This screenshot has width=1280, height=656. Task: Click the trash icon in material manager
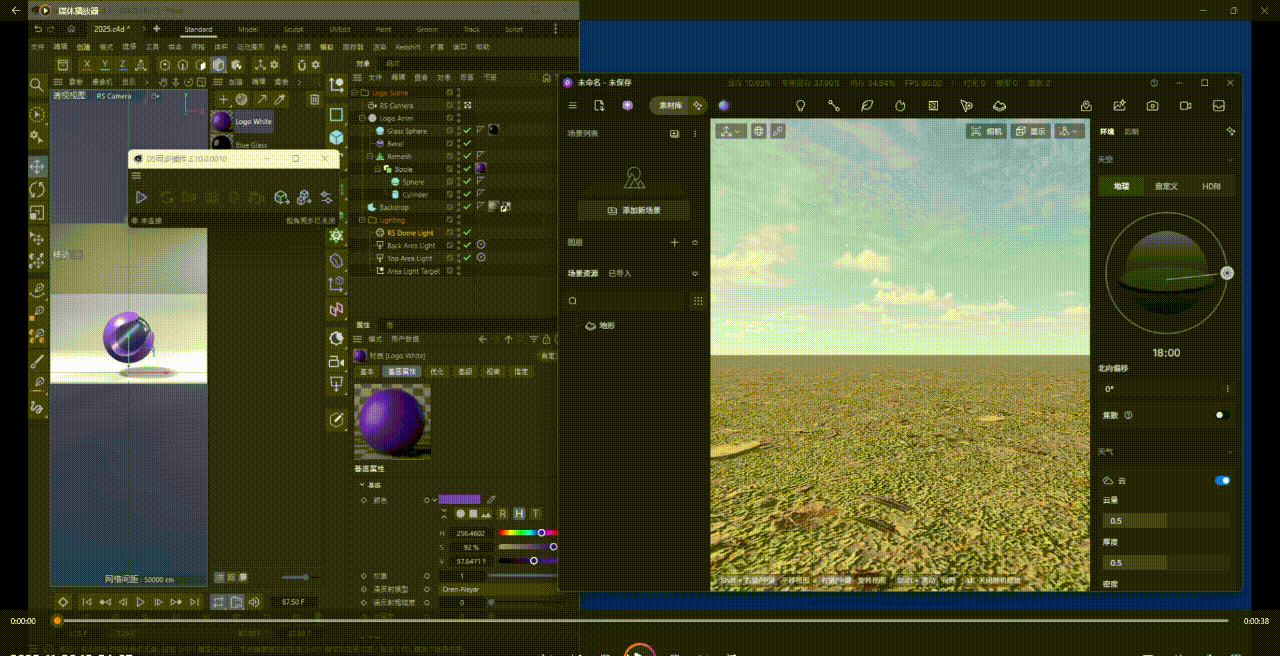click(x=314, y=100)
